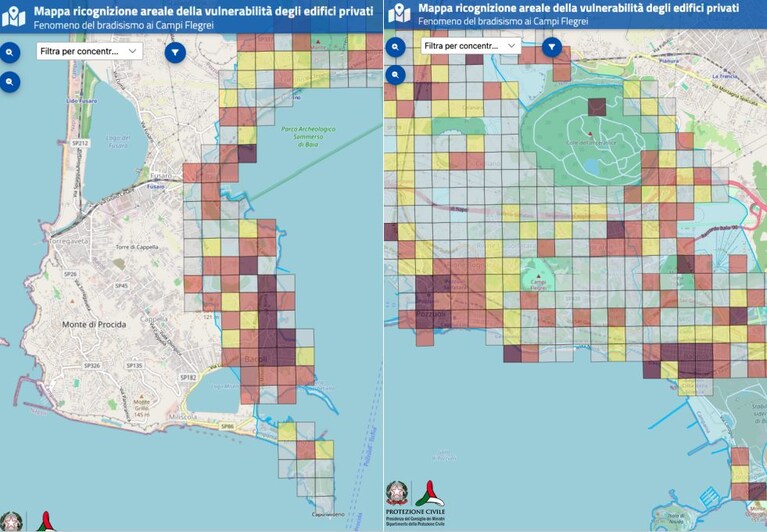Click the Pozzuoli label on right map

point(431,313)
